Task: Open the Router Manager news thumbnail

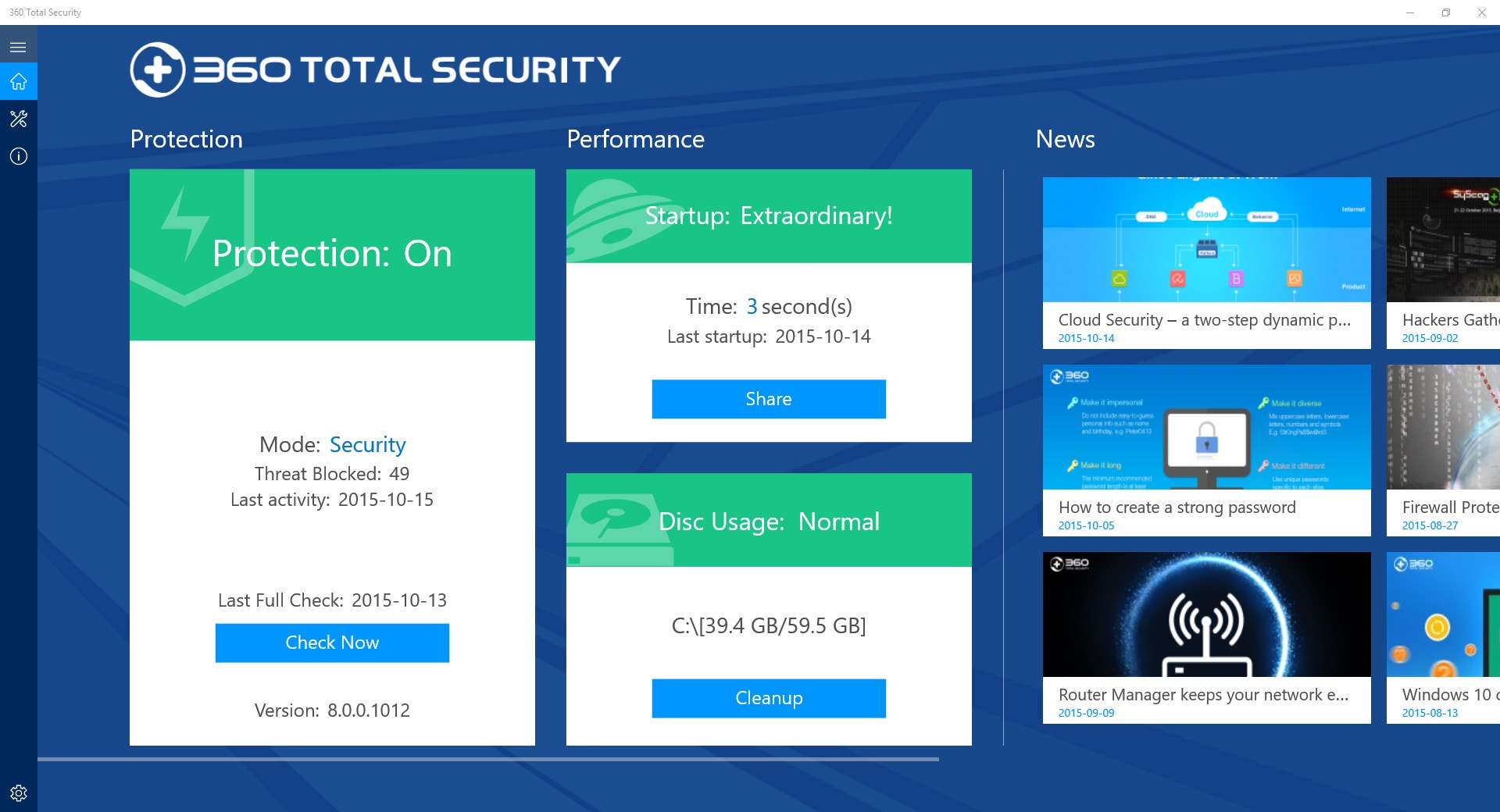Action: tap(1206, 614)
